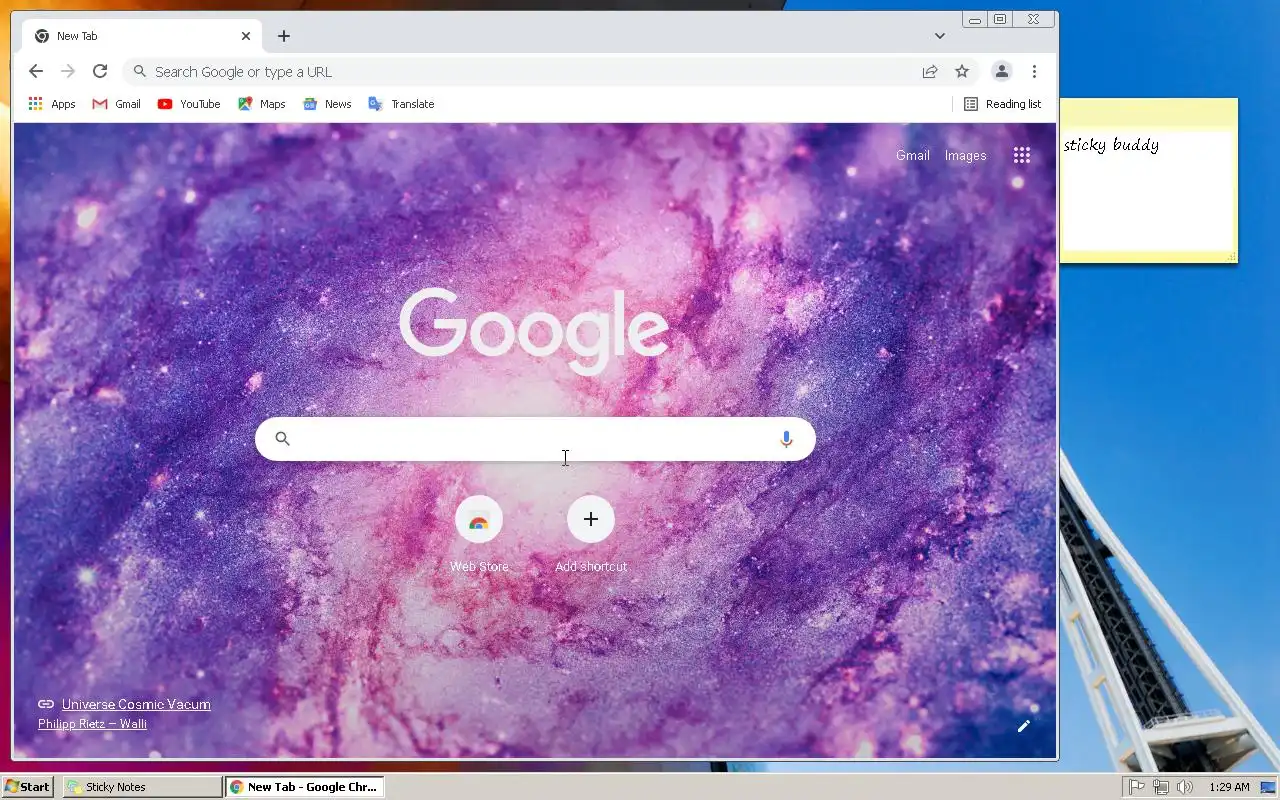The height and width of the screenshot is (800, 1280).
Task: Open the Action Center flag tray icon
Action: [x=1137, y=787]
